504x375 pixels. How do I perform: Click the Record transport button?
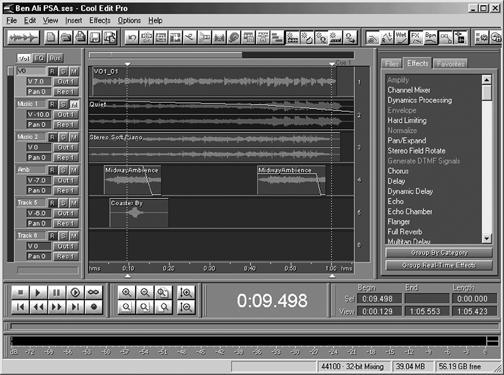point(93,307)
